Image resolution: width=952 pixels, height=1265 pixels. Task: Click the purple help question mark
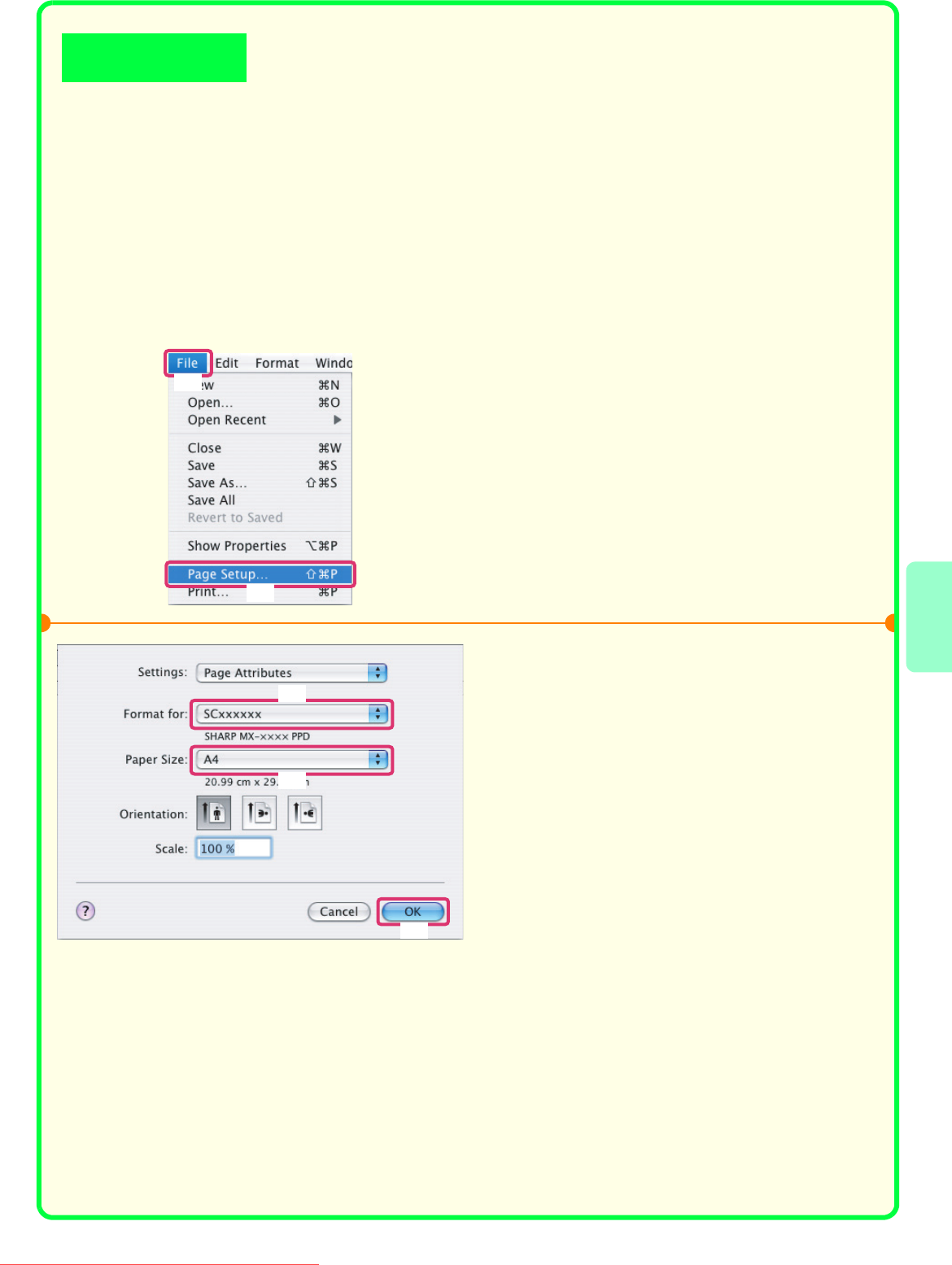pyautogui.click(x=85, y=911)
